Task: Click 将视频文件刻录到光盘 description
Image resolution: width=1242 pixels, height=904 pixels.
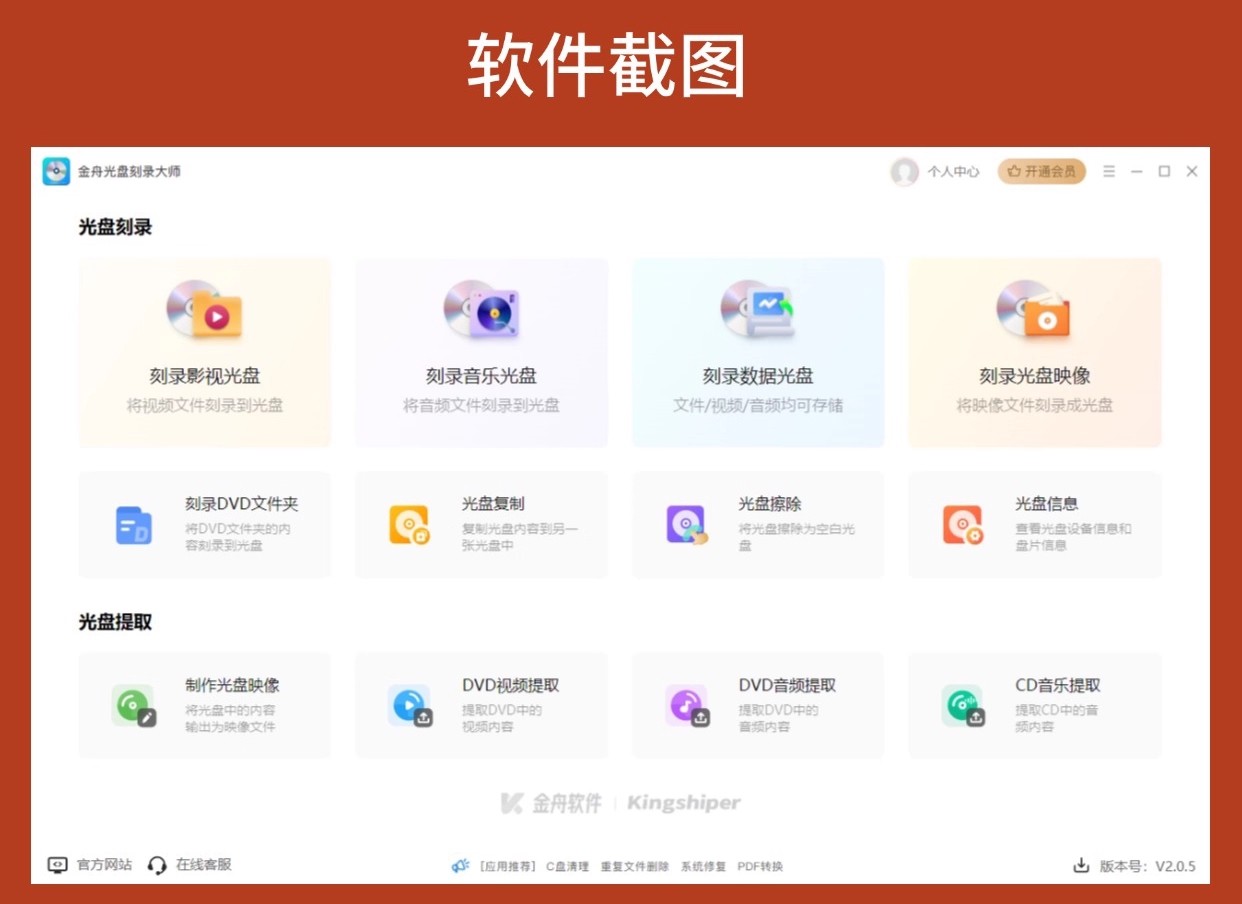Action: pos(205,405)
